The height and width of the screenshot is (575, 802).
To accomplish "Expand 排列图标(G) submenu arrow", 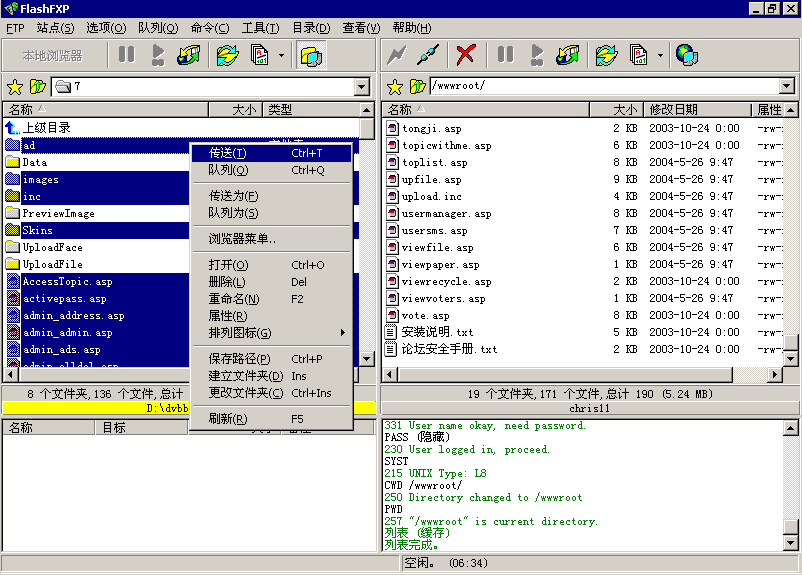I will coord(343,333).
